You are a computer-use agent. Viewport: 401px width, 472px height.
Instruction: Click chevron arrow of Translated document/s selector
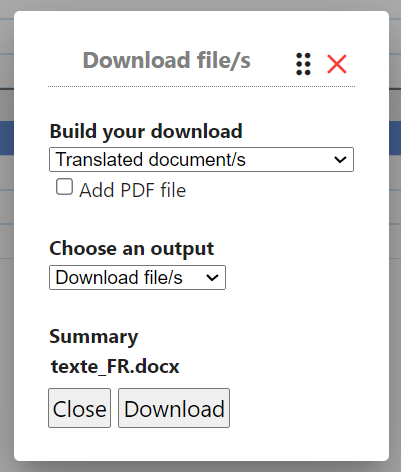(x=340, y=160)
